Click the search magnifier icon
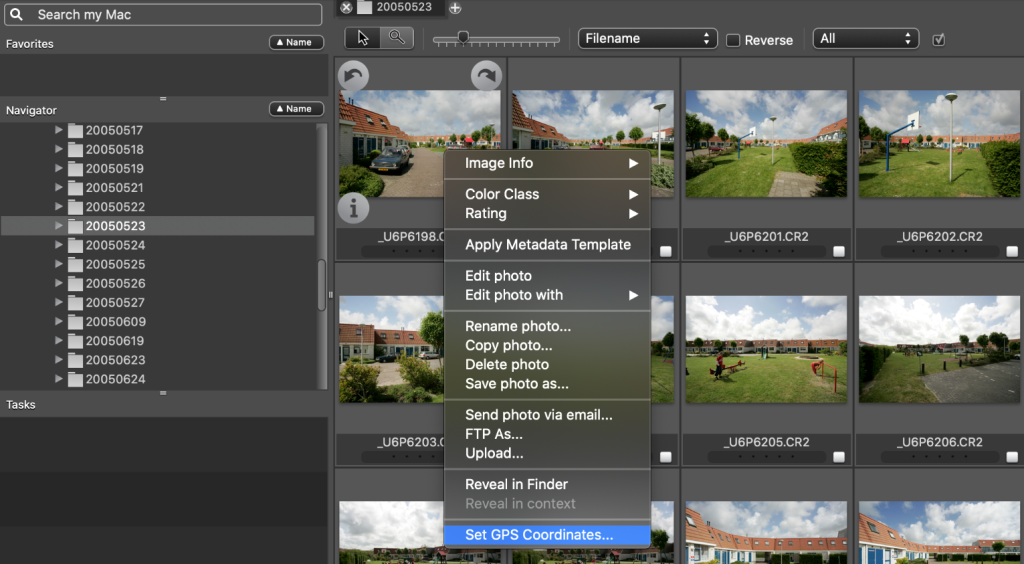This screenshot has width=1024, height=564. click(16, 14)
